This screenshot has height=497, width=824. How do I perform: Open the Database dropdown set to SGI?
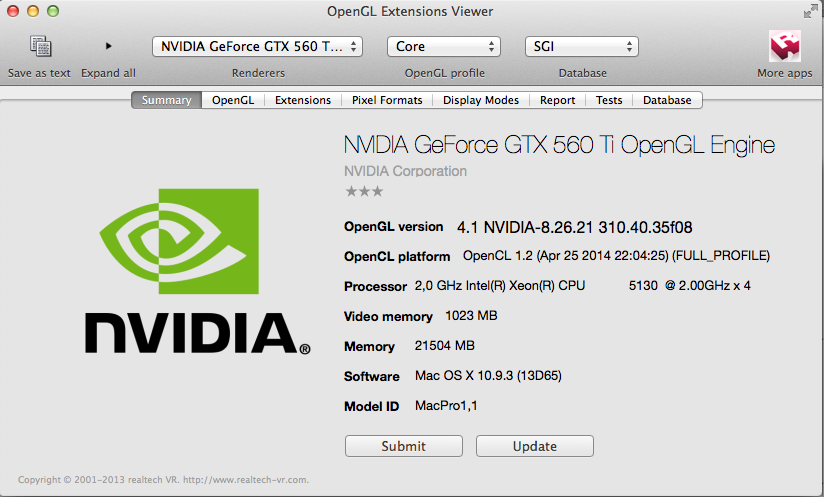pyautogui.click(x=582, y=47)
